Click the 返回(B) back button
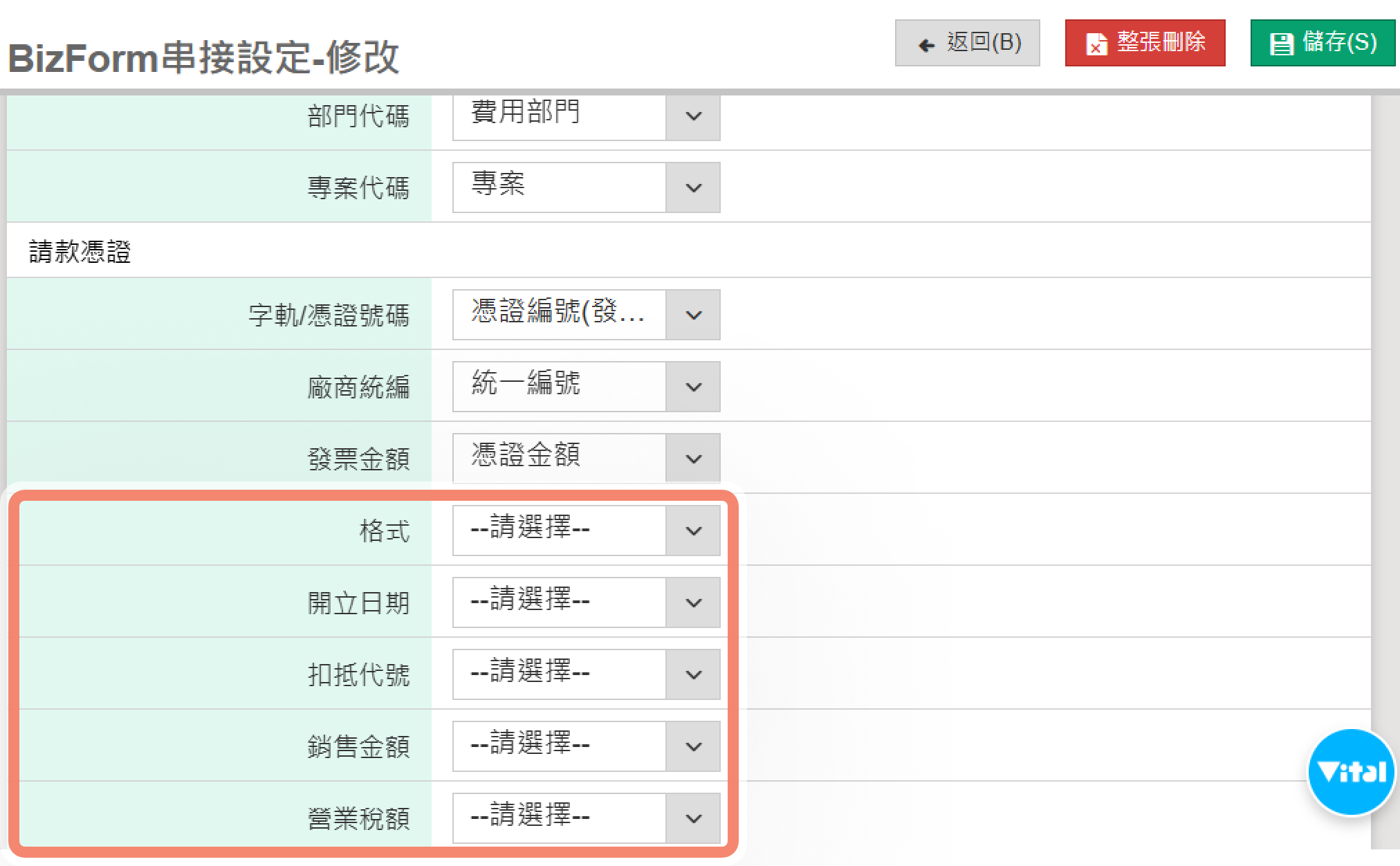The image size is (1400, 866). (x=967, y=43)
